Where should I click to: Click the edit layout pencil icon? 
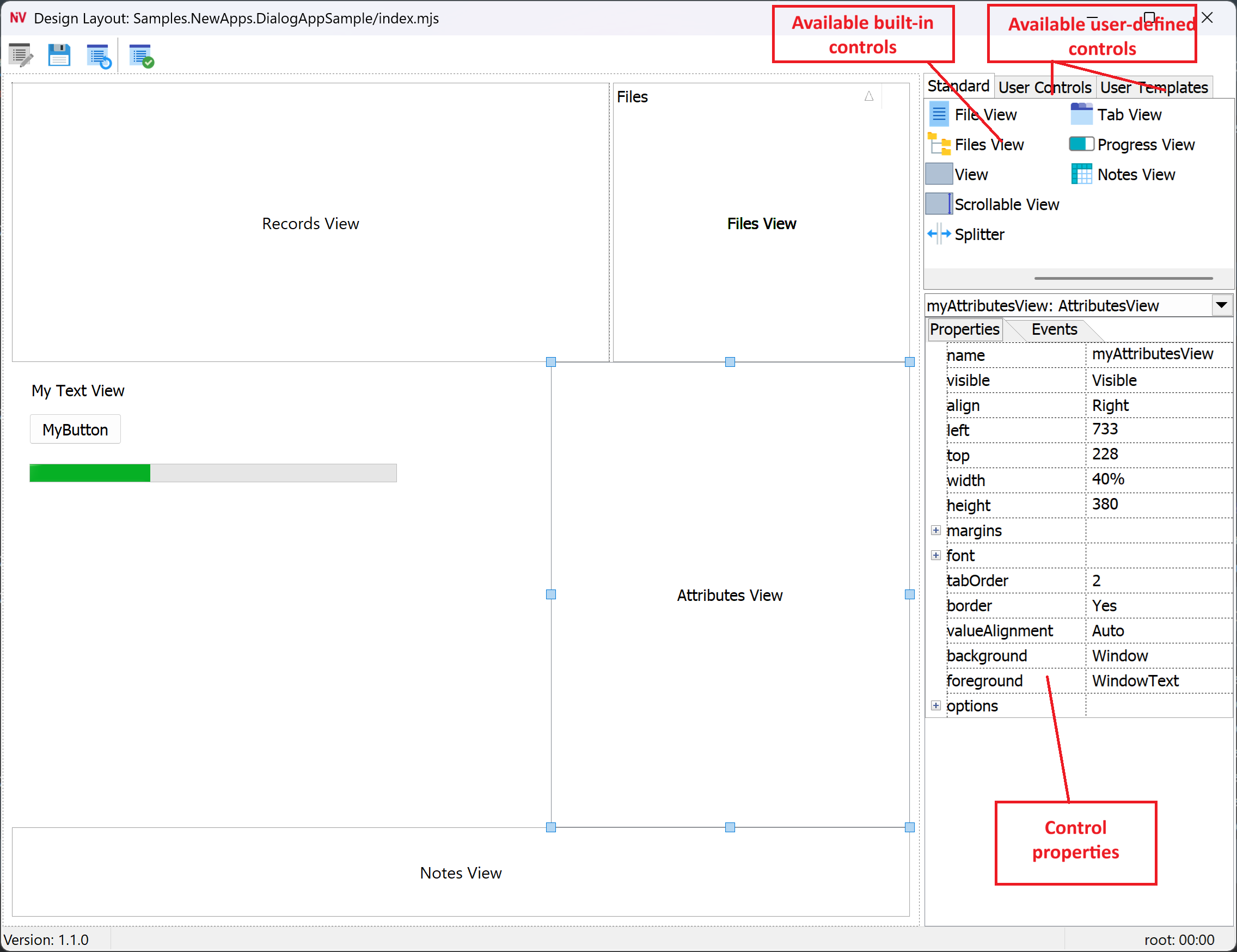point(21,56)
